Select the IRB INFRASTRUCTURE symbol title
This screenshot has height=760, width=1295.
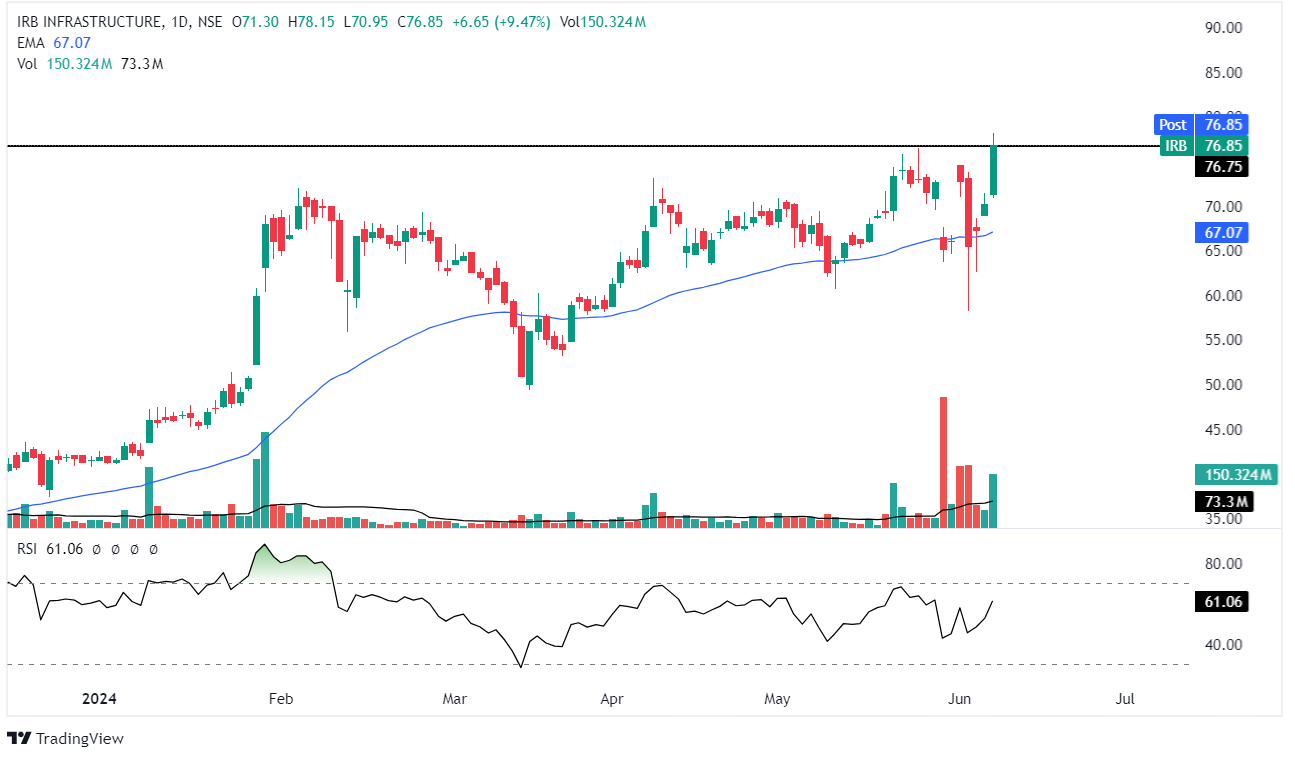87,22
